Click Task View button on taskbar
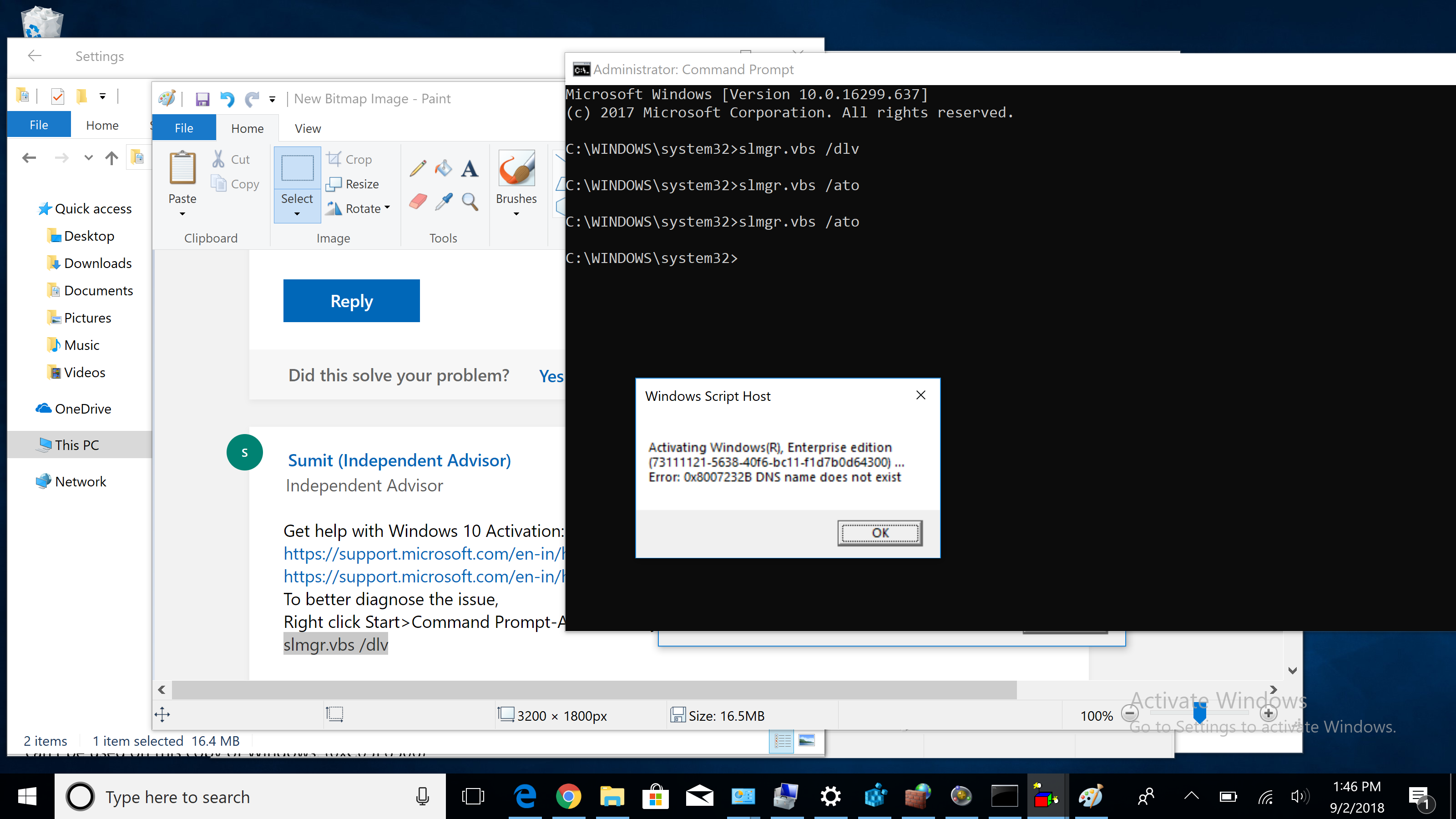1456x819 pixels. tap(473, 797)
